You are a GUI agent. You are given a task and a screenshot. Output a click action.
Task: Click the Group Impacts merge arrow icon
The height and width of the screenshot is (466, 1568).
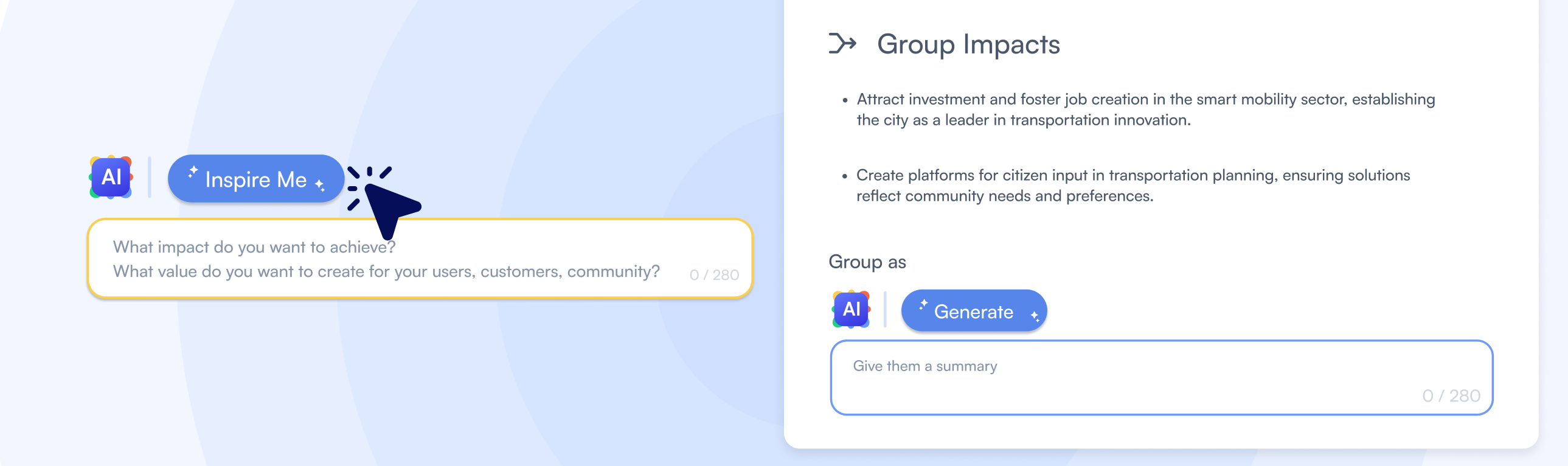click(842, 43)
